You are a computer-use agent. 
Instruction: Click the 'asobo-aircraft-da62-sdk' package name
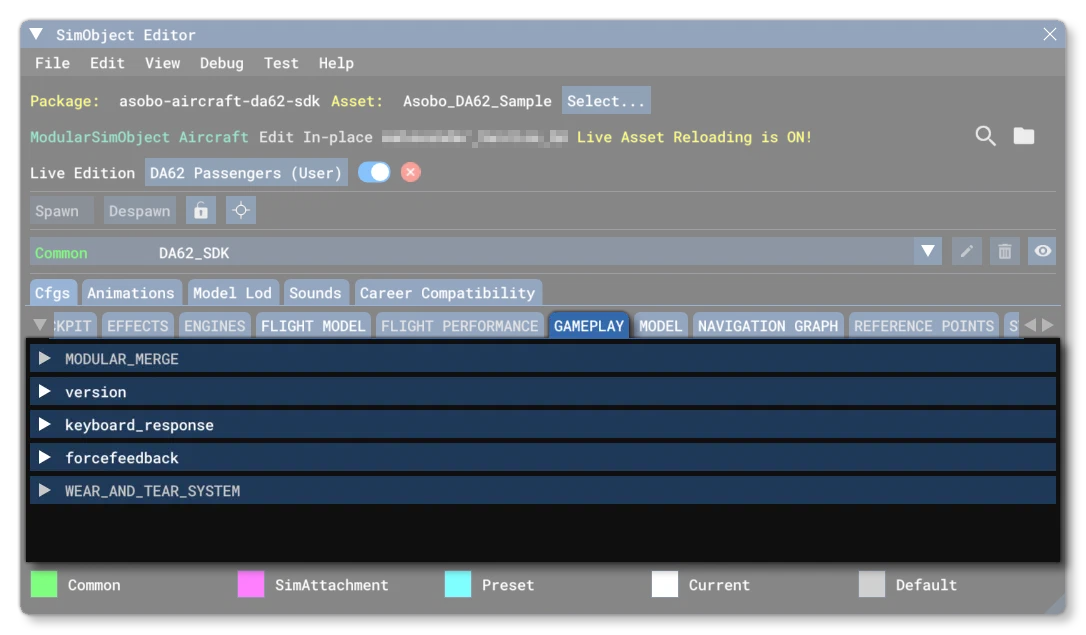(219, 101)
